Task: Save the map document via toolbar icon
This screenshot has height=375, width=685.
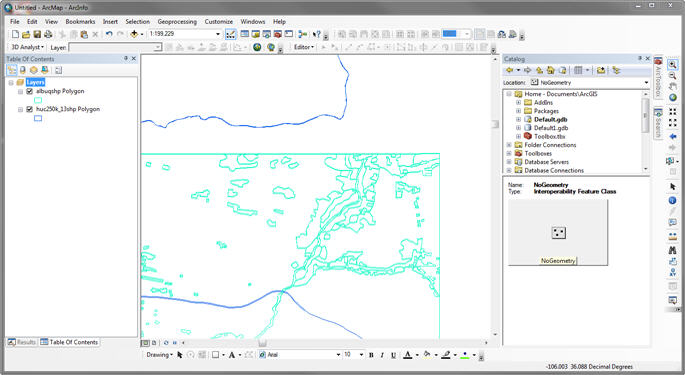Action: click(37, 34)
